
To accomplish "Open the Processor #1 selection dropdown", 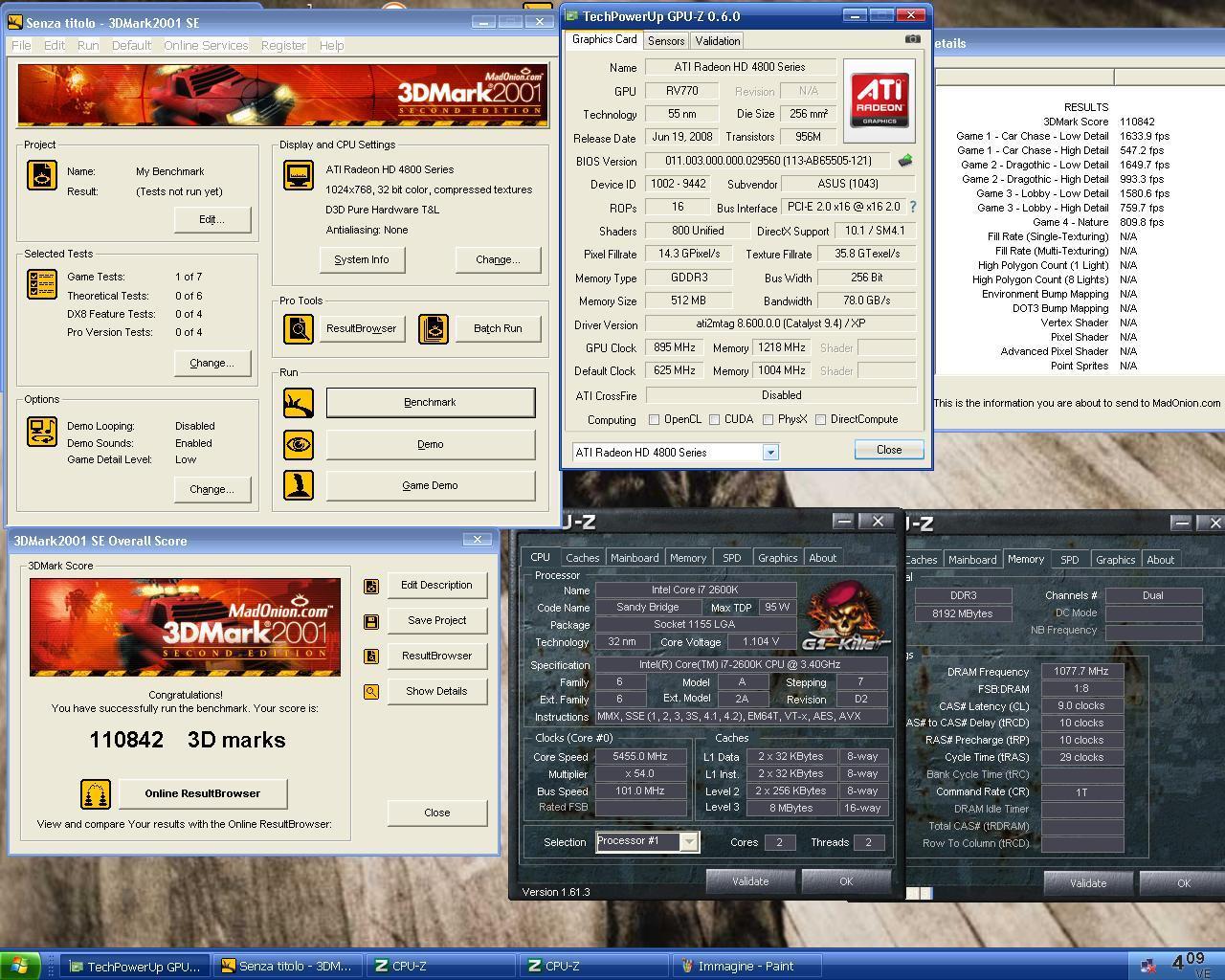I will click(688, 841).
